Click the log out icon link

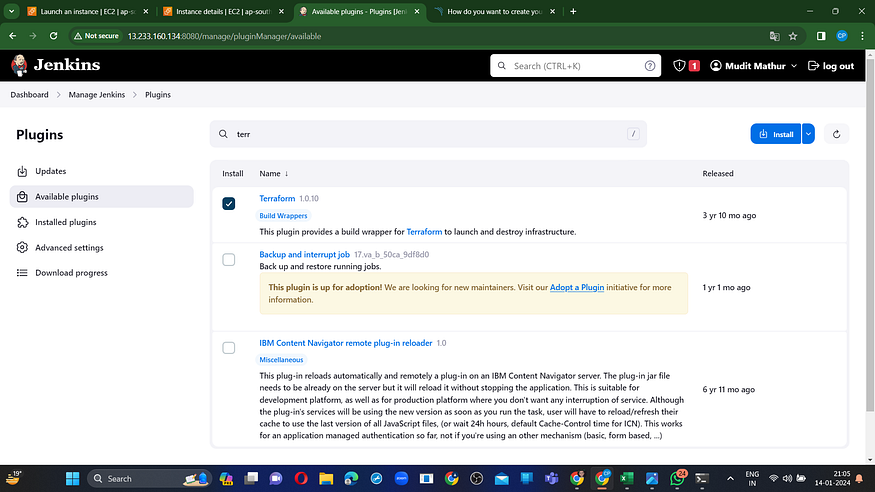(813, 66)
